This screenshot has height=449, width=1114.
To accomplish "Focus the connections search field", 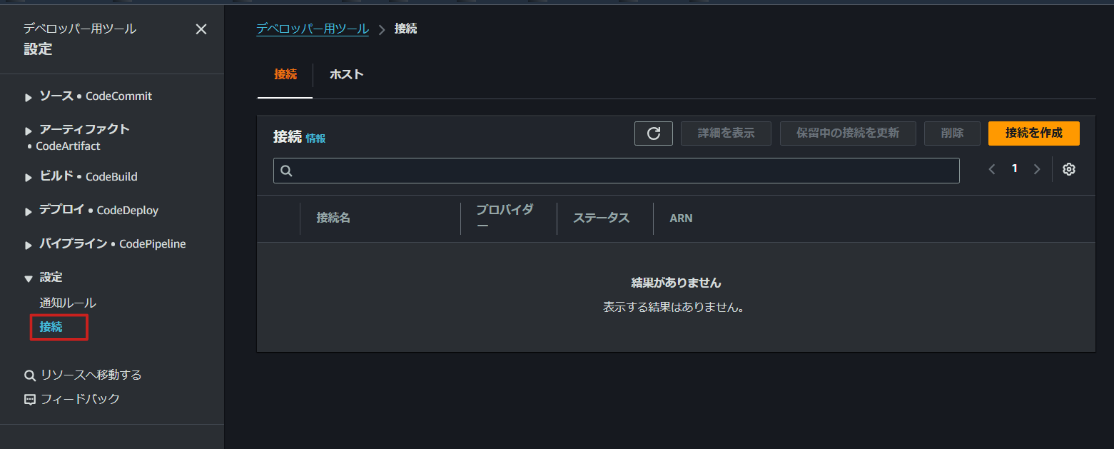I will pyautogui.click(x=616, y=171).
